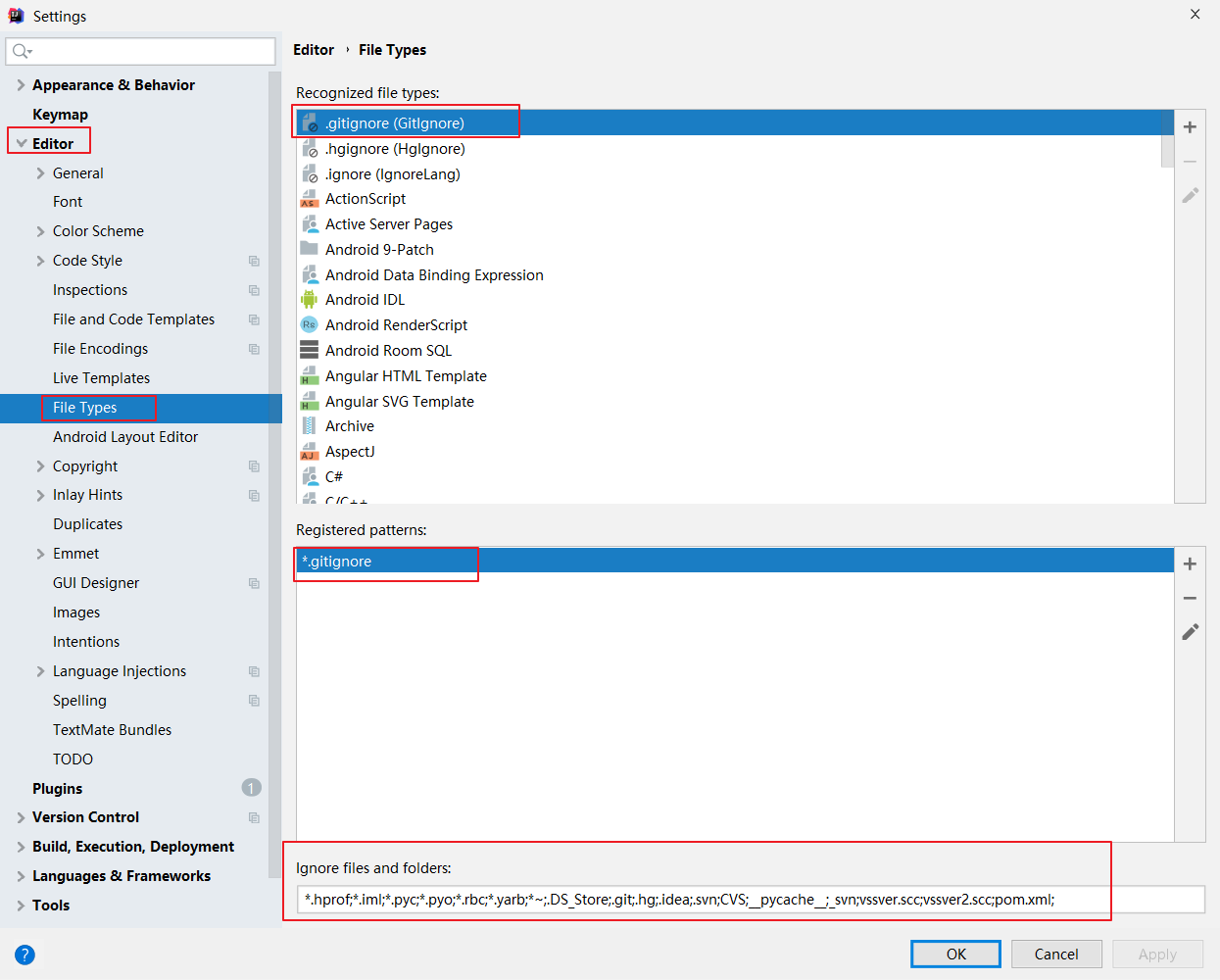Viewport: 1220px width, 980px height.
Task: Expand the Language Injections subsection
Action: (40, 671)
